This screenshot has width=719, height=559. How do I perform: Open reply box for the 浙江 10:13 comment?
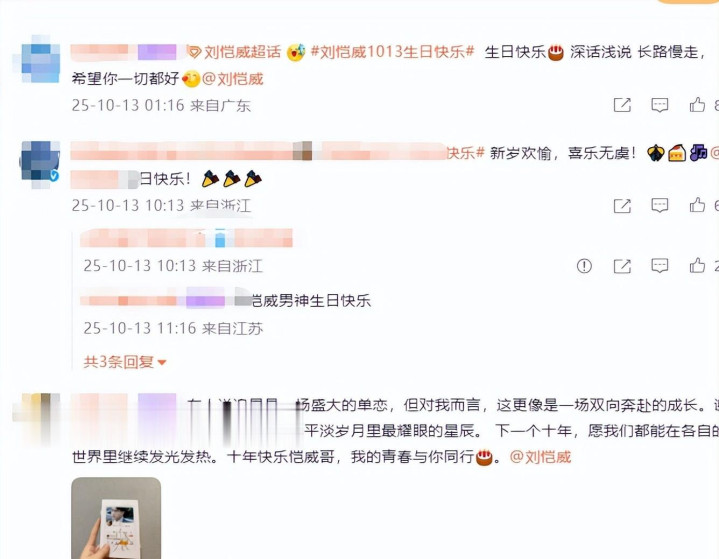click(x=659, y=205)
